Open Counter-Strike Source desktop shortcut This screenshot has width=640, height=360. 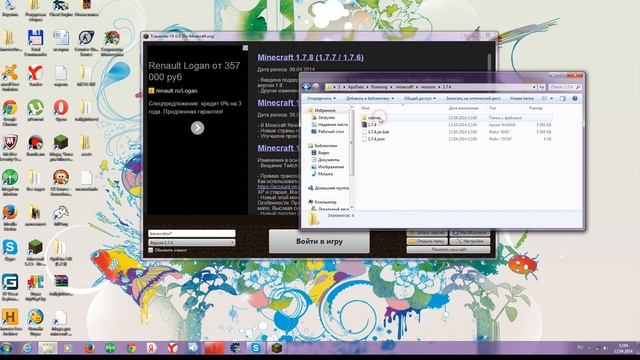click(x=86, y=38)
